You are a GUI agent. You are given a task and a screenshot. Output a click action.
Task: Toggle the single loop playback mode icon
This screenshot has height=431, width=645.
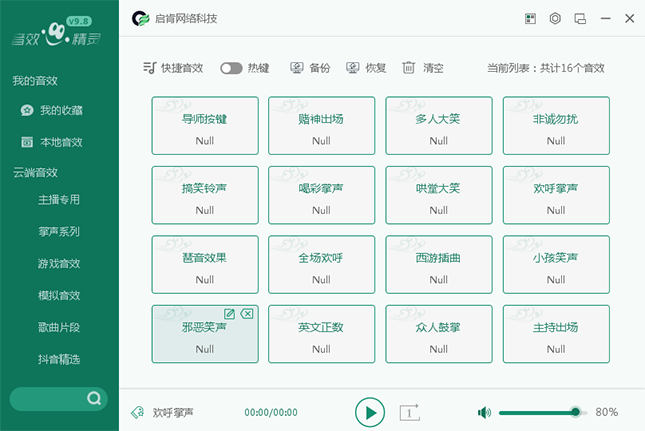pos(409,412)
